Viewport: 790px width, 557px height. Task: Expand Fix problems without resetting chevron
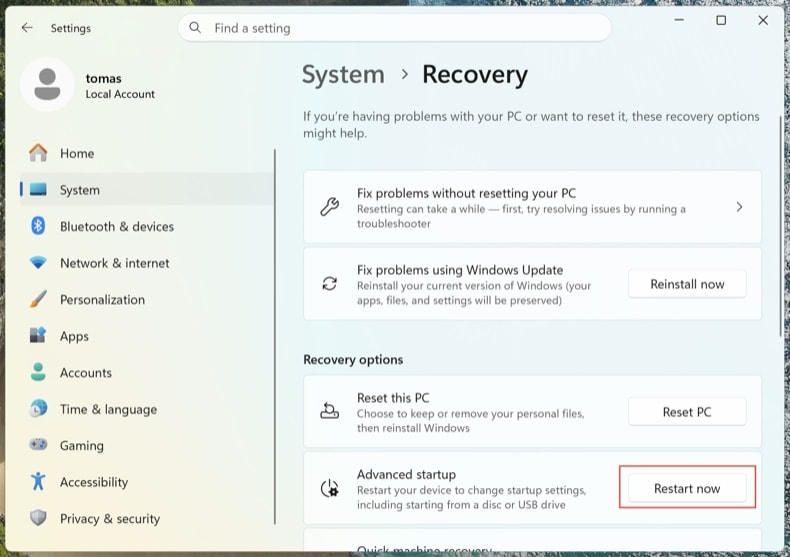click(739, 207)
